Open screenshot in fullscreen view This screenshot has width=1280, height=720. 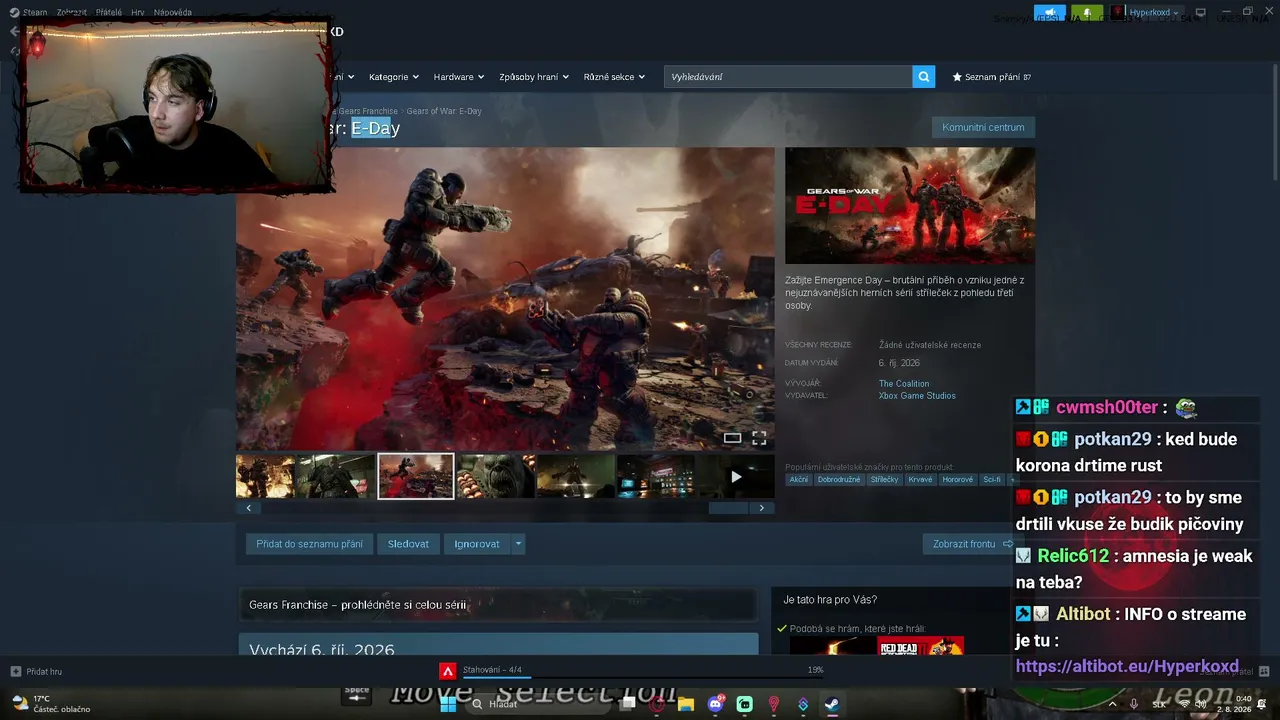[x=759, y=438]
